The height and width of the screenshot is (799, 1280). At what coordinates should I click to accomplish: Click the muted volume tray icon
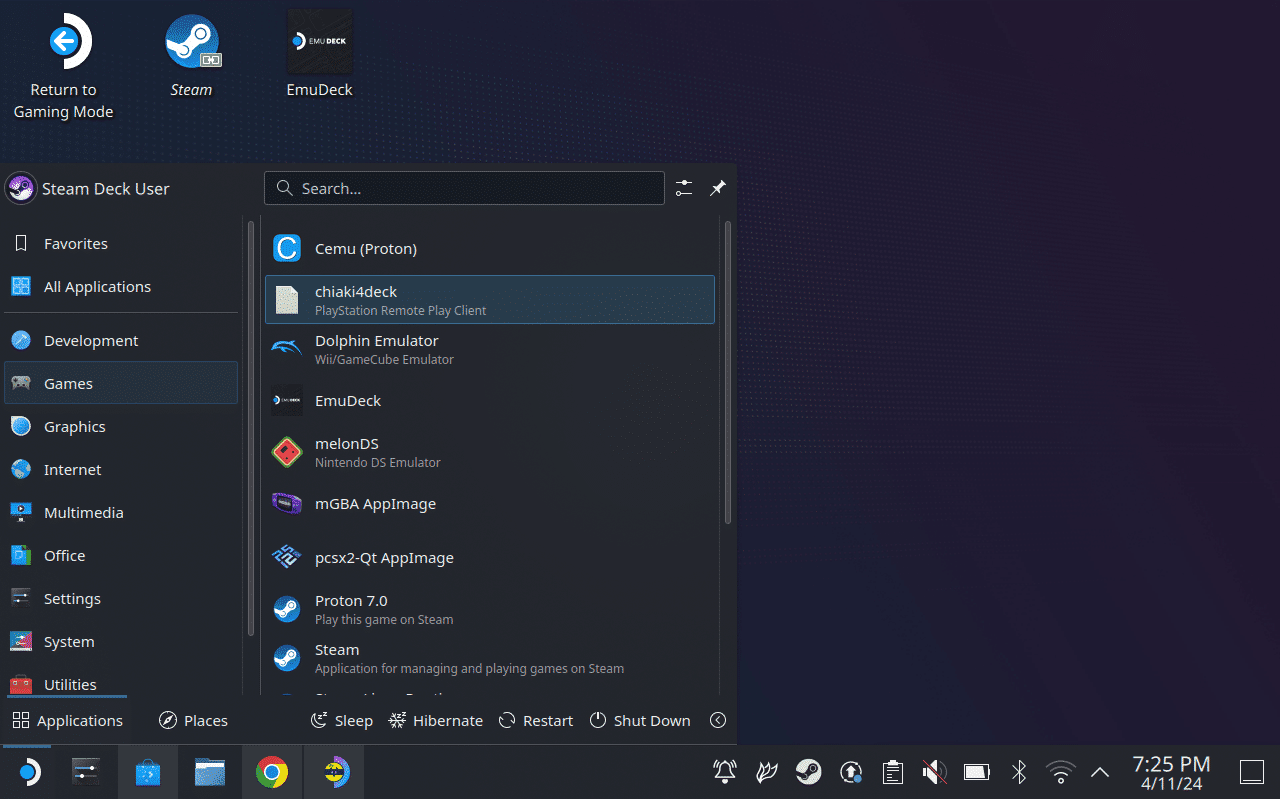pos(934,772)
